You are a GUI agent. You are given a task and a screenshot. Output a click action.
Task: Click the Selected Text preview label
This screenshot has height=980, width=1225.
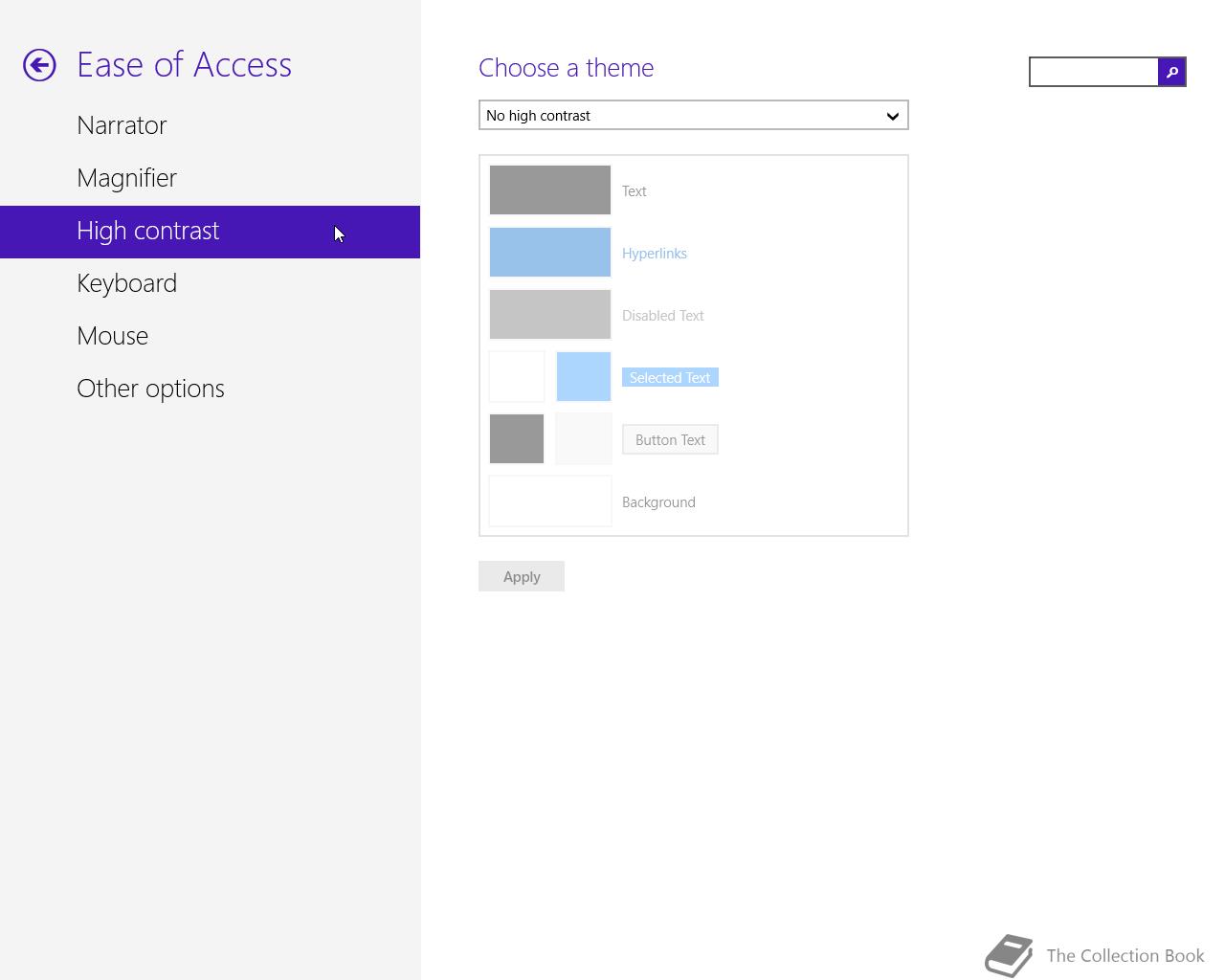[x=670, y=377]
